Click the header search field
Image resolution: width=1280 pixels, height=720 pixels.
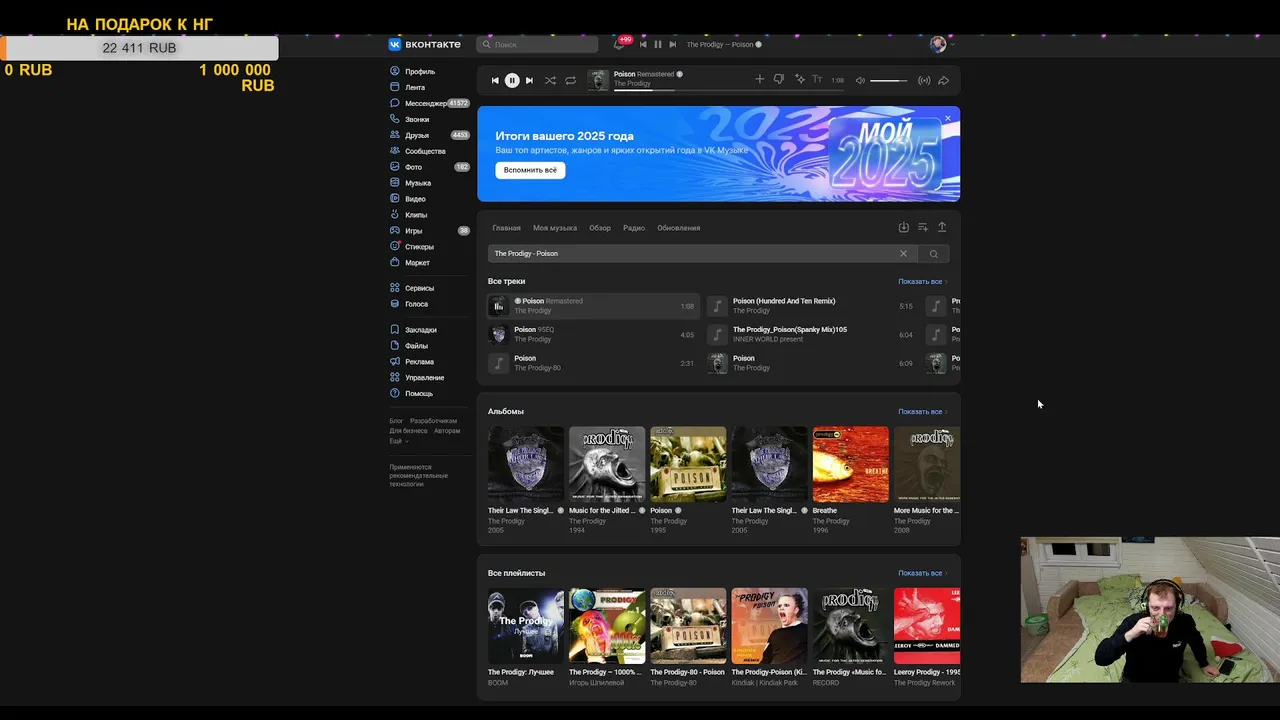tap(537, 44)
